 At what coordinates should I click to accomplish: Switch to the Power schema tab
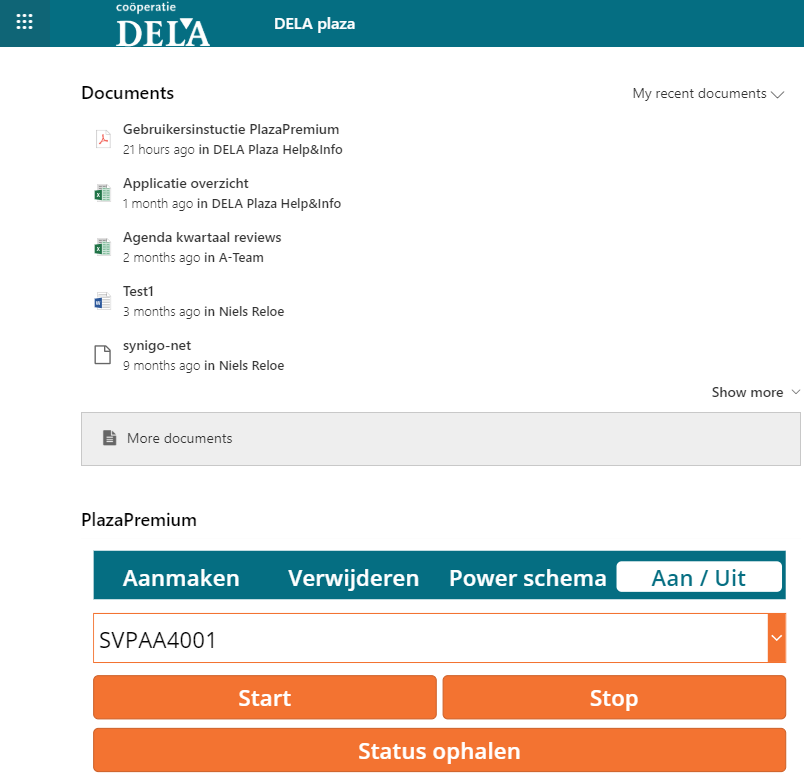coord(528,578)
